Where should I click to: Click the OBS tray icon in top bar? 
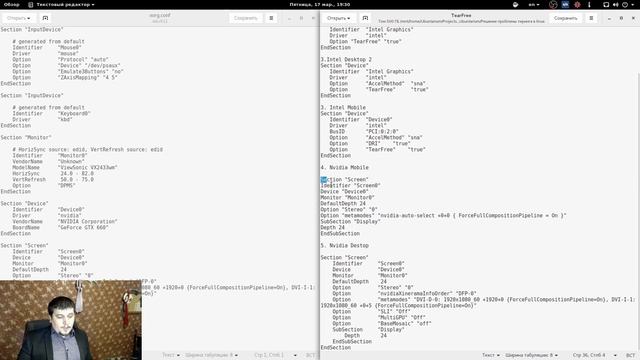(x=553, y=4)
